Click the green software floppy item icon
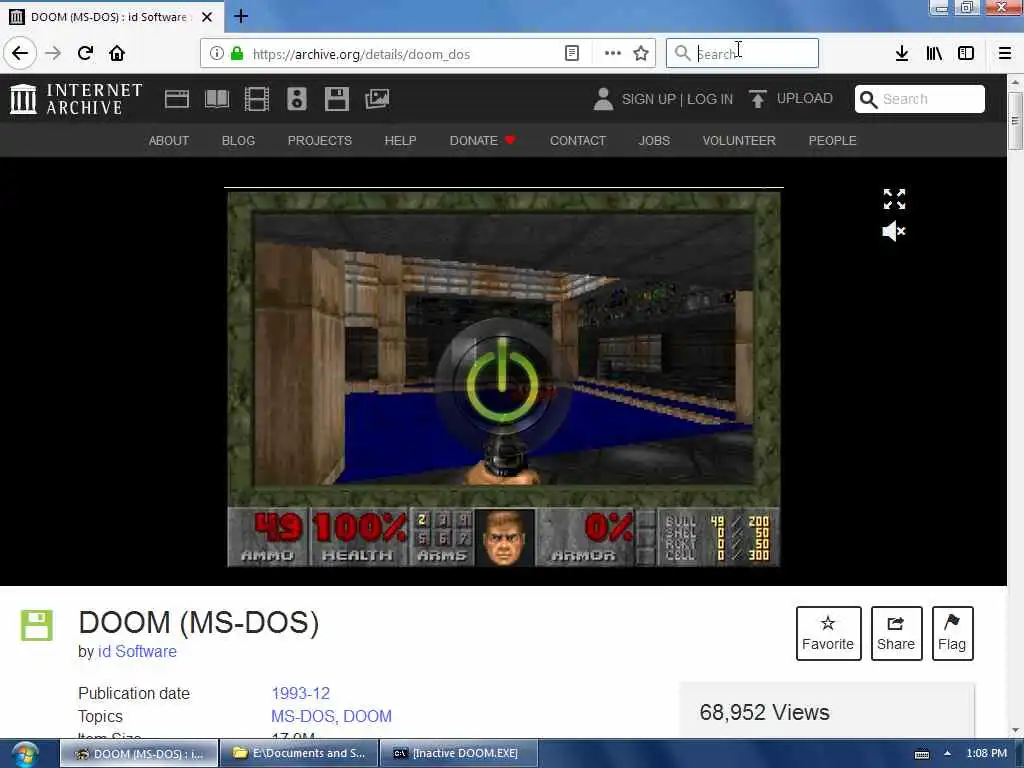The width and height of the screenshot is (1024, 768). (x=37, y=626)
